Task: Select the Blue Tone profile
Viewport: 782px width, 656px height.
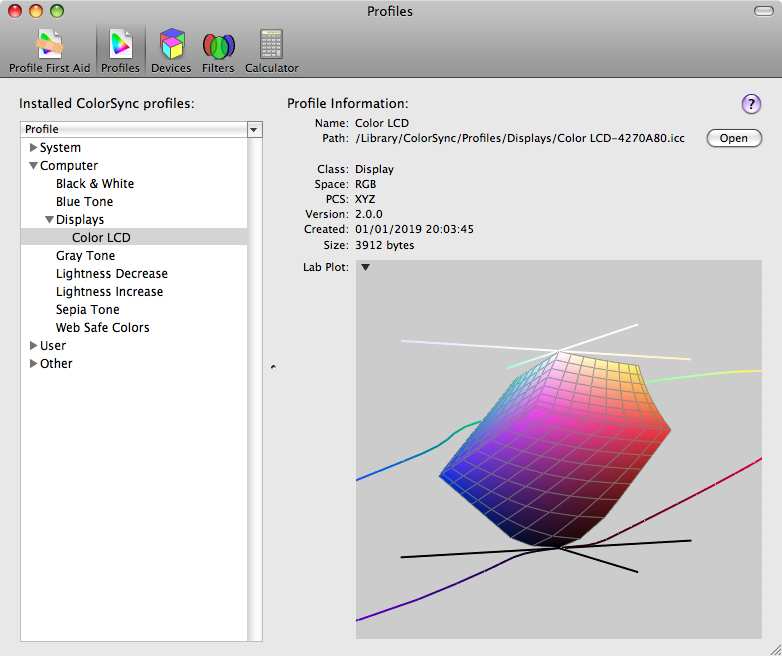Action: coord(84,202)
